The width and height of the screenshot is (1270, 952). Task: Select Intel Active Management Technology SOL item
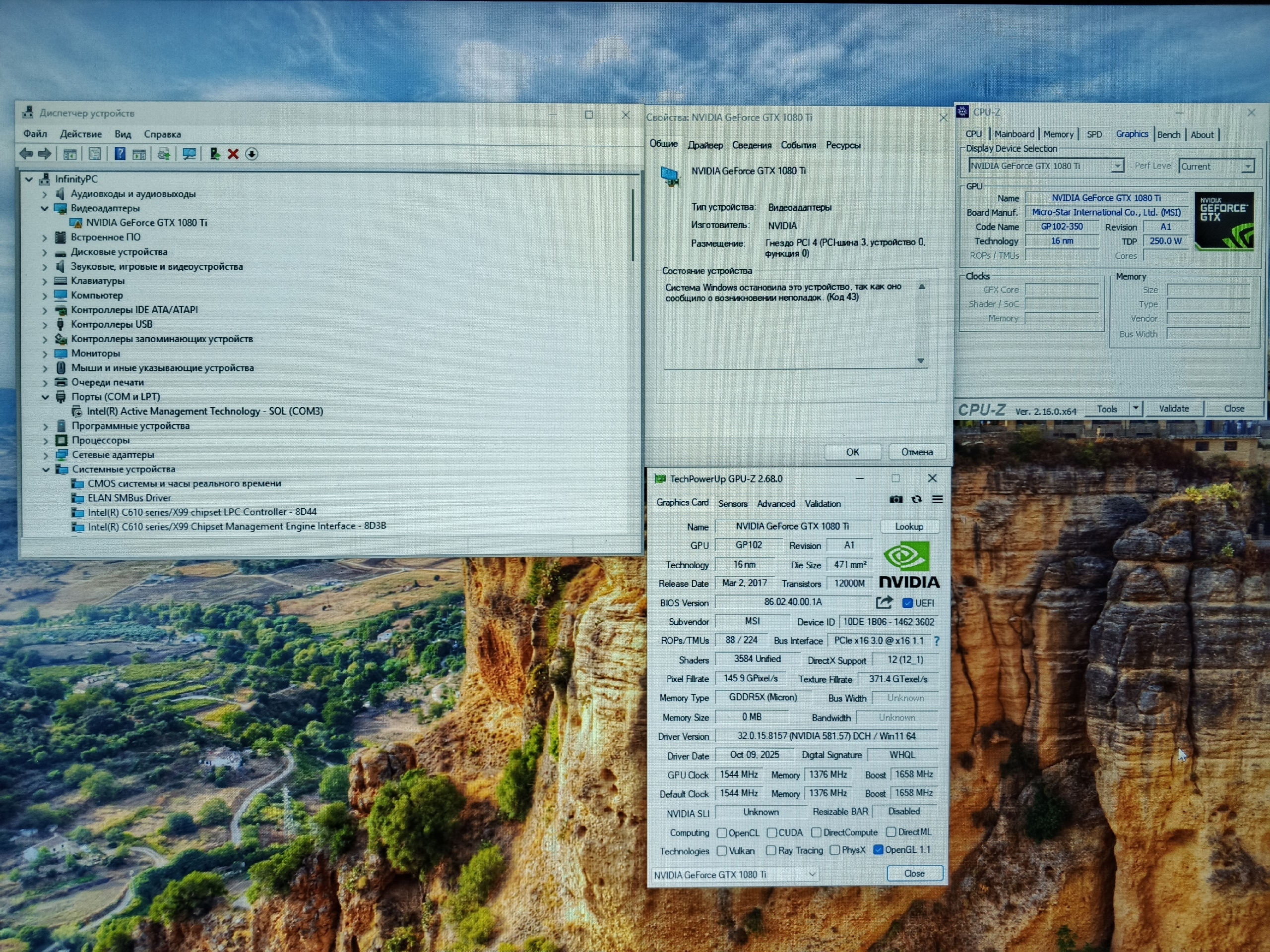coord(204,412)
